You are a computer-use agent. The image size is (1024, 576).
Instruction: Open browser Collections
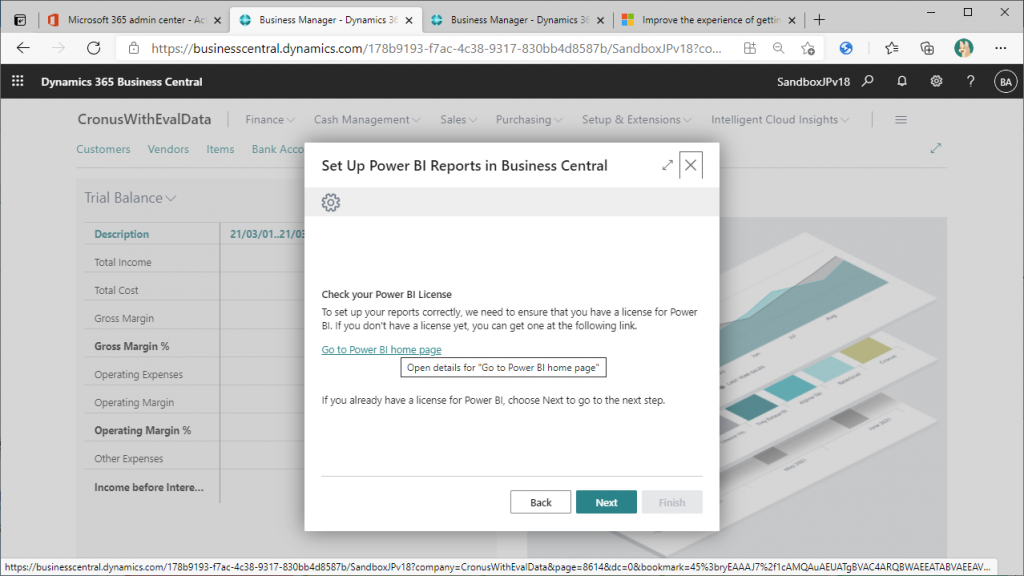pyautogui.click(x=927, y=48)
